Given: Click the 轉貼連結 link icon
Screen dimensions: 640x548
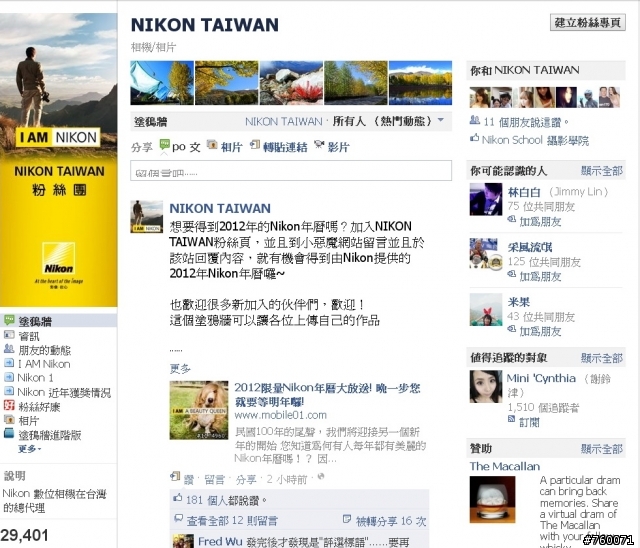Looking at the screenshot, I should click(x=255, y=144).
